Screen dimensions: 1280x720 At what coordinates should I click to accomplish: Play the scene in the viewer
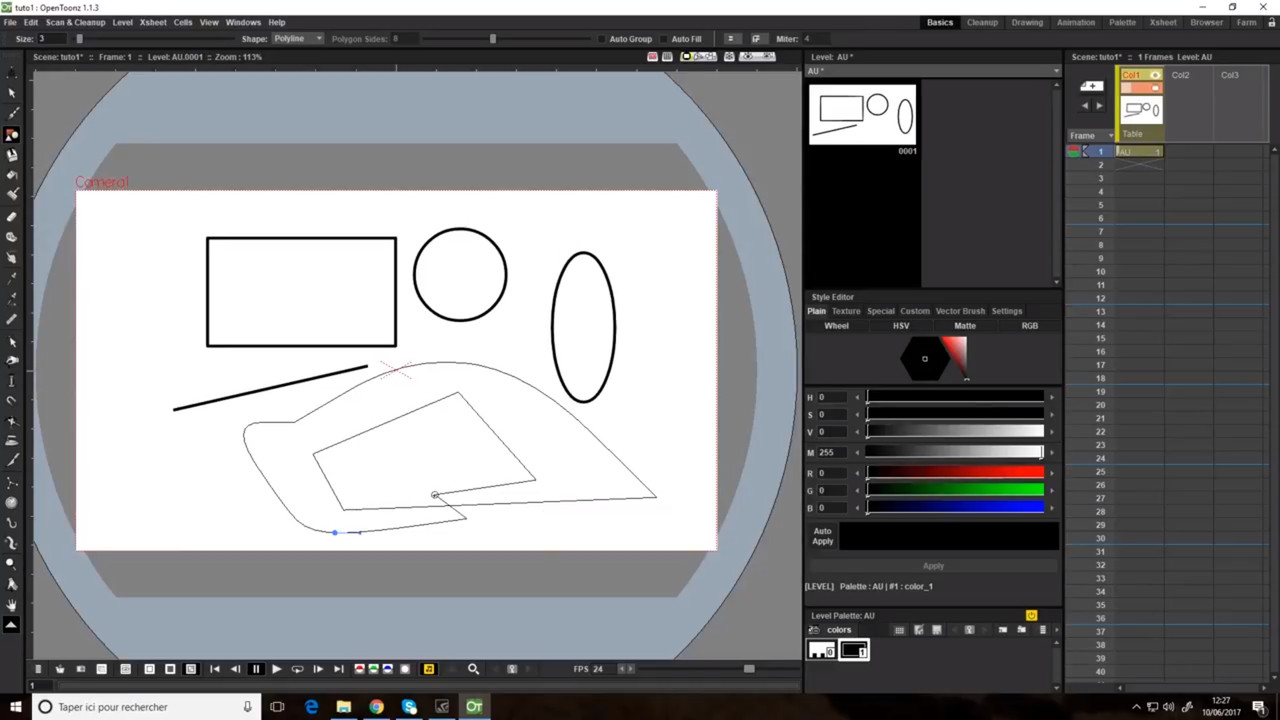276,669
